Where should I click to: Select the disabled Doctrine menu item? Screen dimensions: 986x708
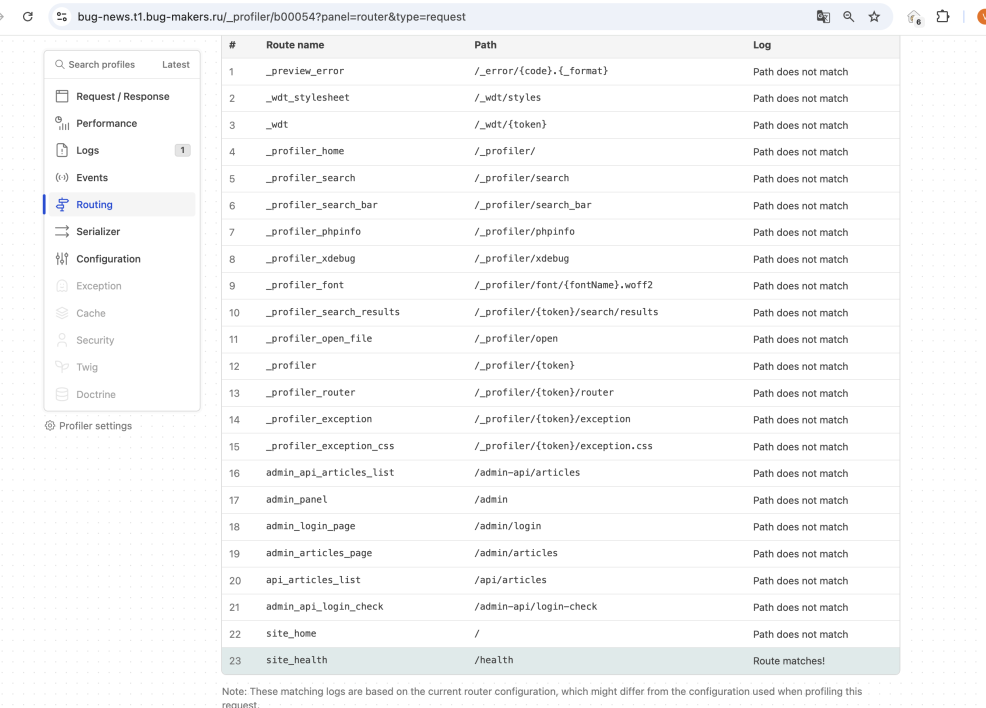pyautogui.click(x=122, y=394)
